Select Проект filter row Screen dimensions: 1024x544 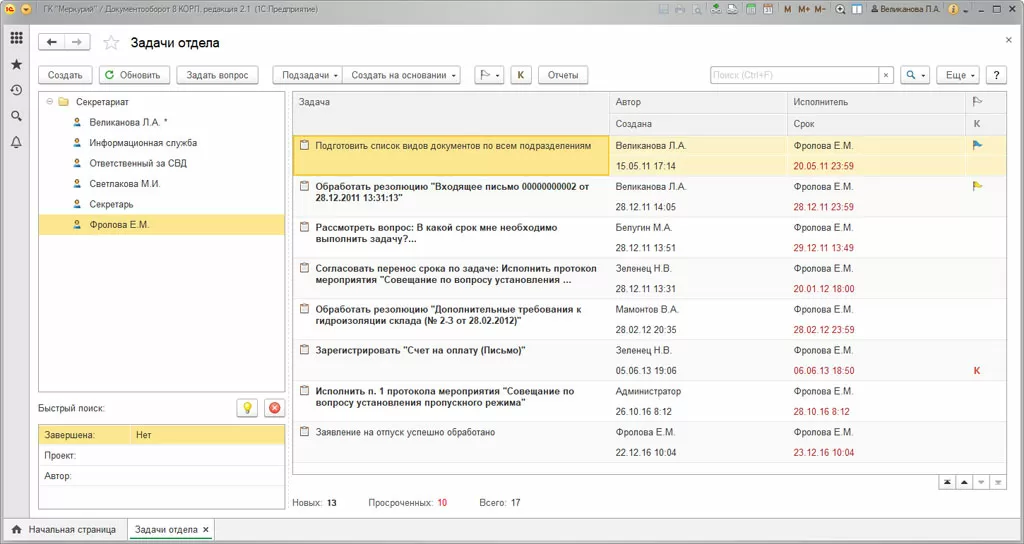(x=161, y=455)
